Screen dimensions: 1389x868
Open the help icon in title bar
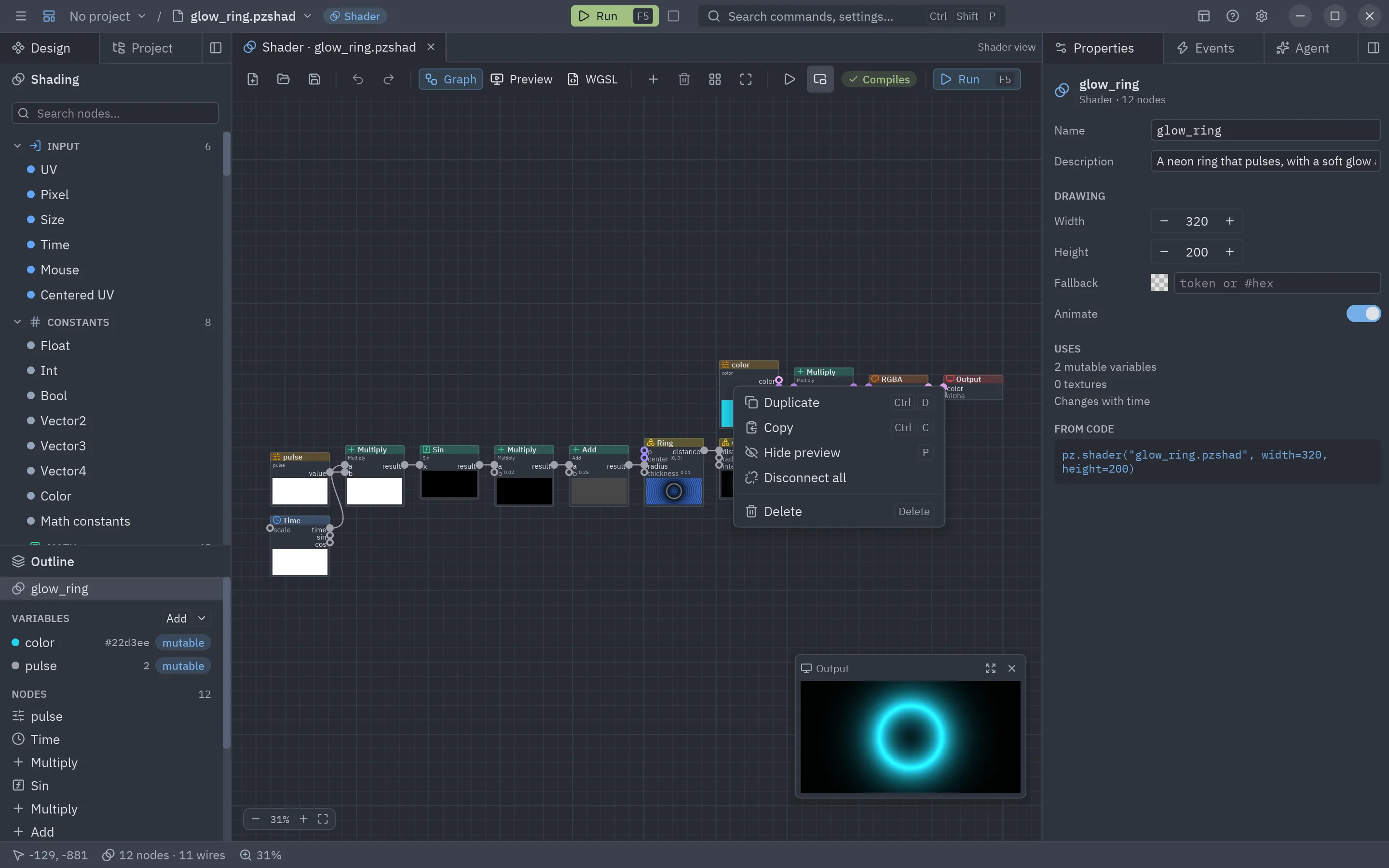point(1232,16)
